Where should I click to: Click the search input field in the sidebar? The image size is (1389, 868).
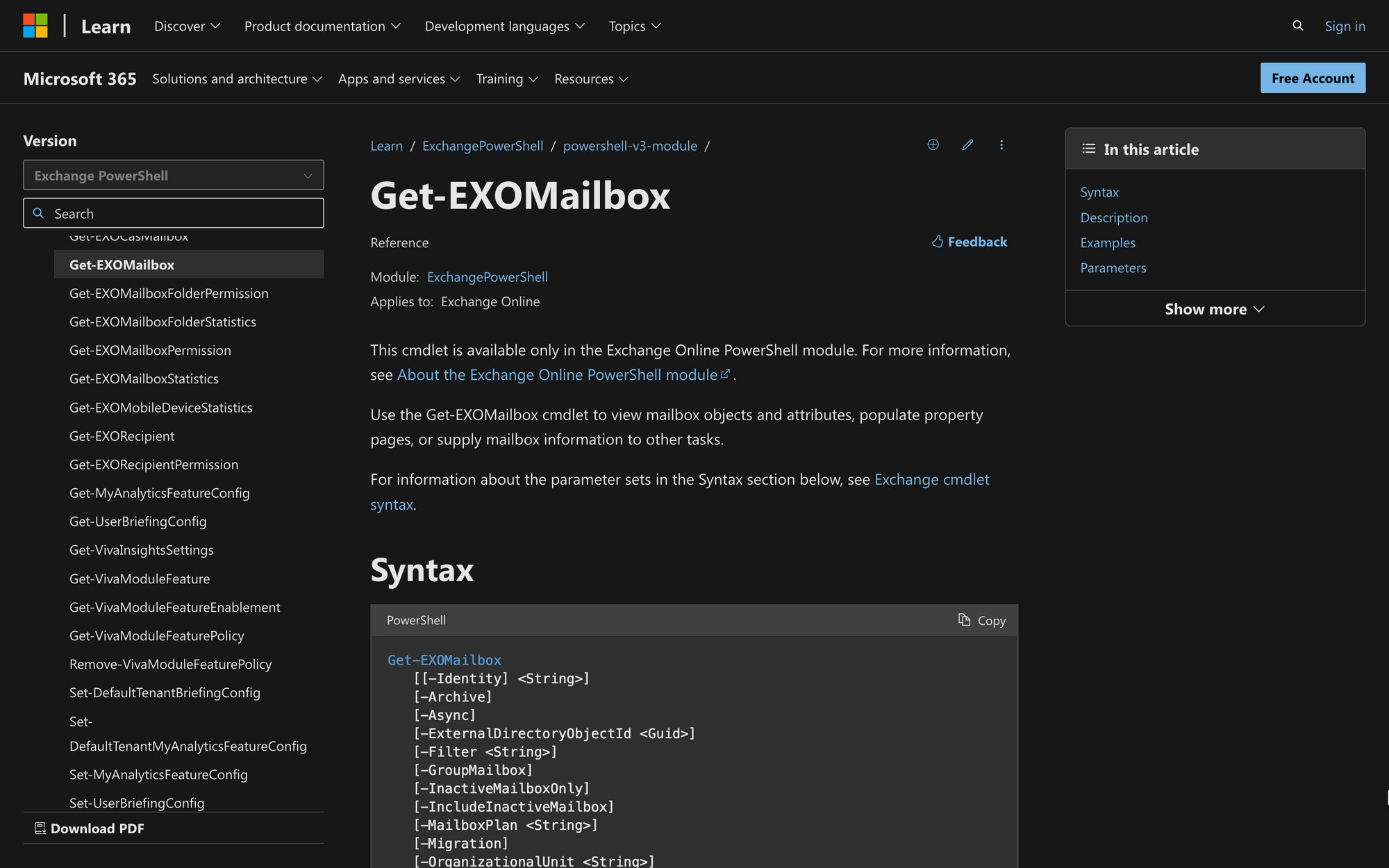point(173,212)
